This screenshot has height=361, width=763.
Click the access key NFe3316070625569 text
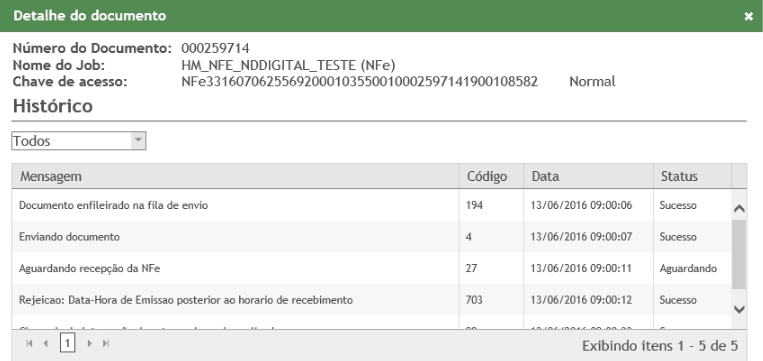point(360,81)
